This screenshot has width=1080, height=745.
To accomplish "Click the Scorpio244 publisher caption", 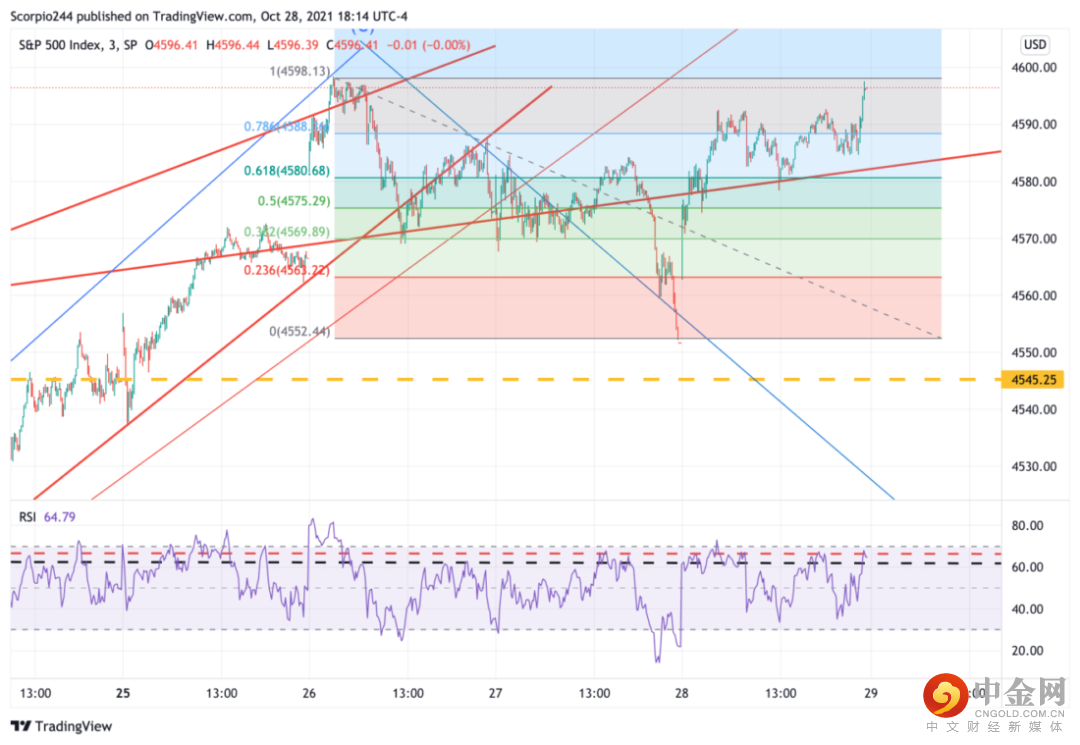I will point(209,16).
